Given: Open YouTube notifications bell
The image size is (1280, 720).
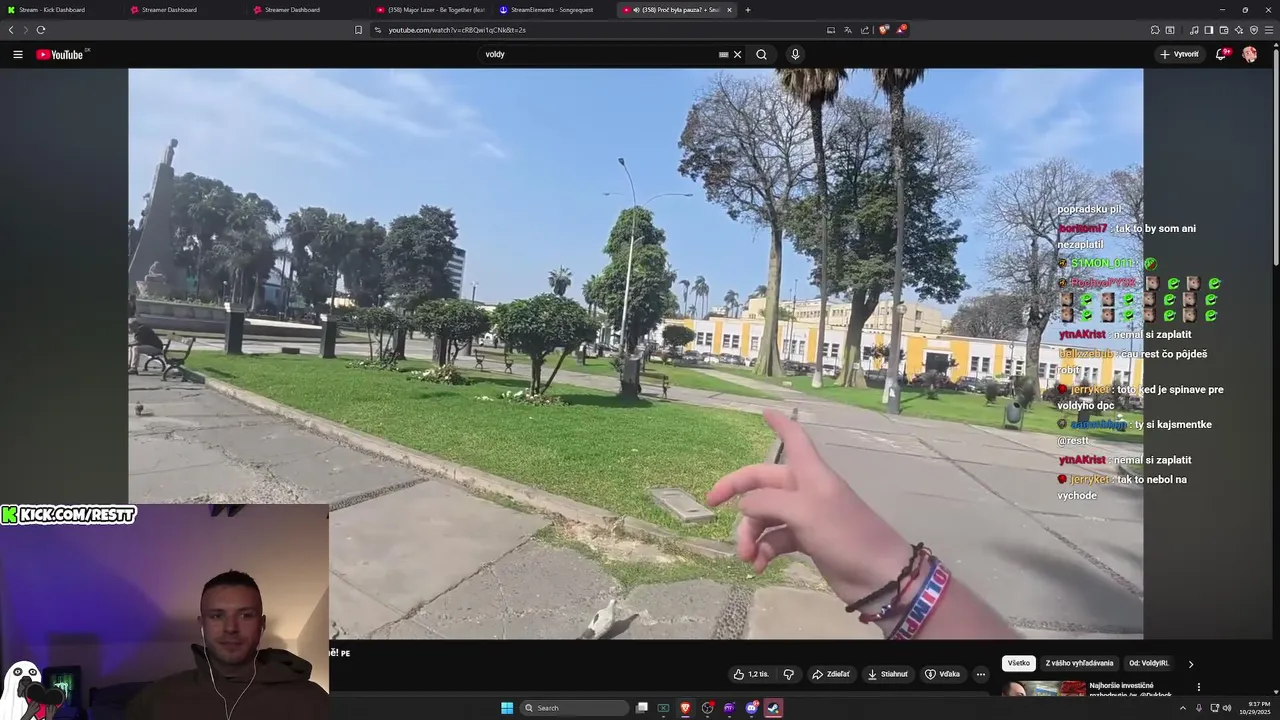Looking at the screenshot, I should (1221, 54).
